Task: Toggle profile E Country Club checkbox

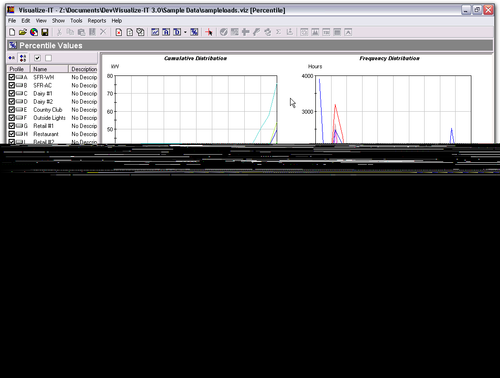Action: (x=12, y=110)
